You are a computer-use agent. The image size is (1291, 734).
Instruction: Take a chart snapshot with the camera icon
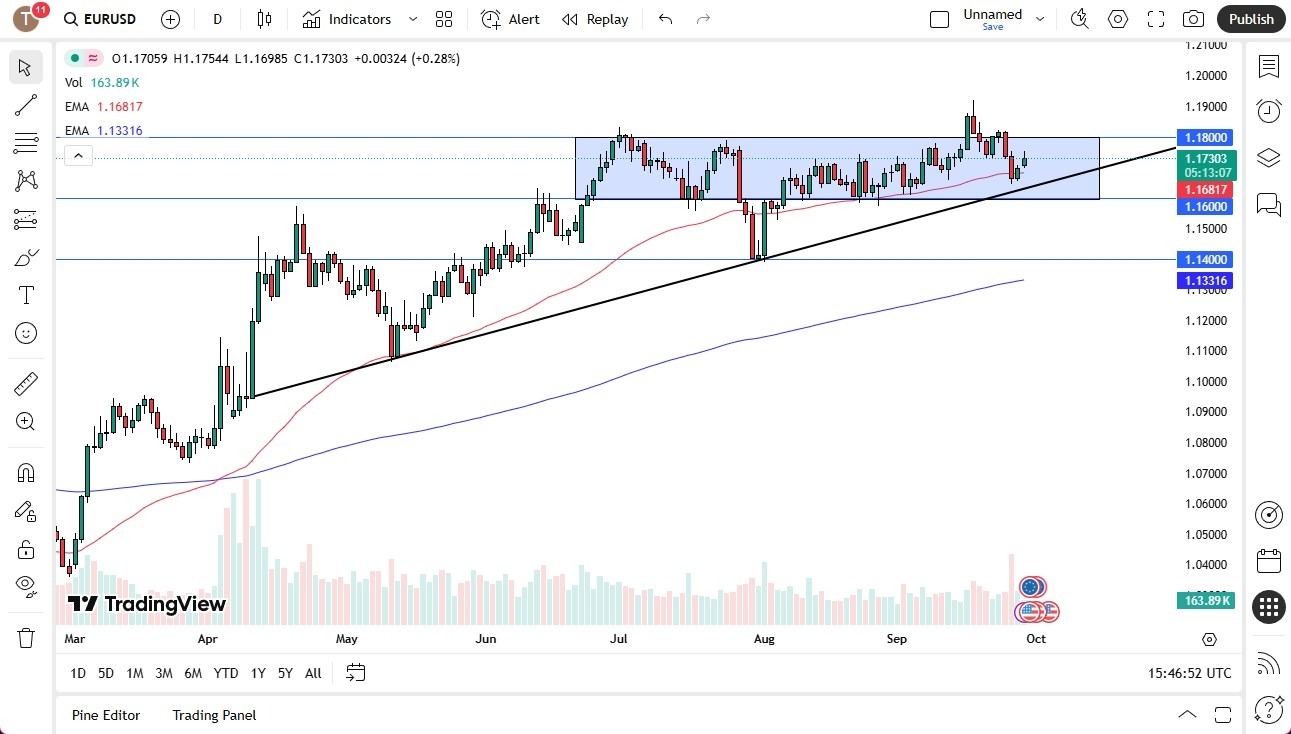tap(1193, 18)
